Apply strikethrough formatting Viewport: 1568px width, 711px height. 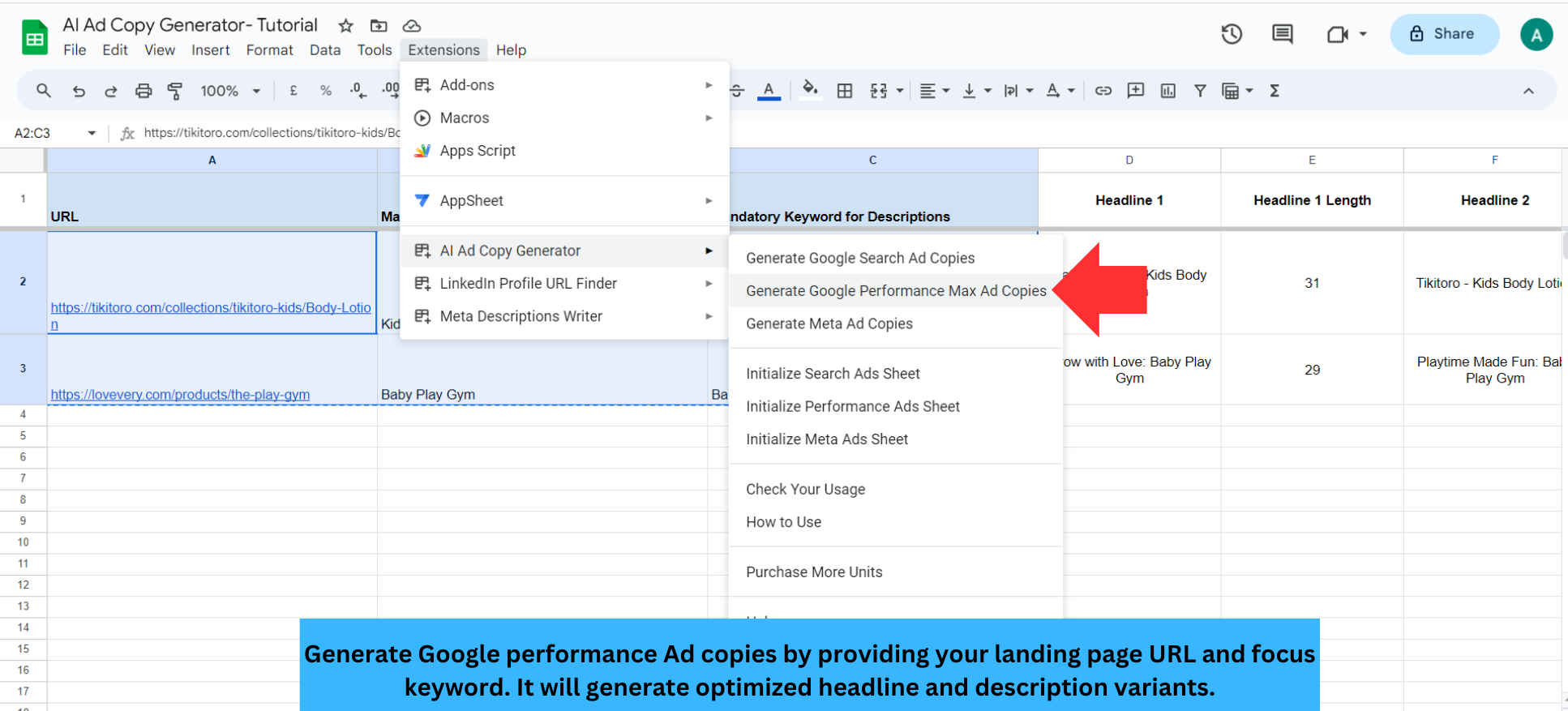(736, 91)
